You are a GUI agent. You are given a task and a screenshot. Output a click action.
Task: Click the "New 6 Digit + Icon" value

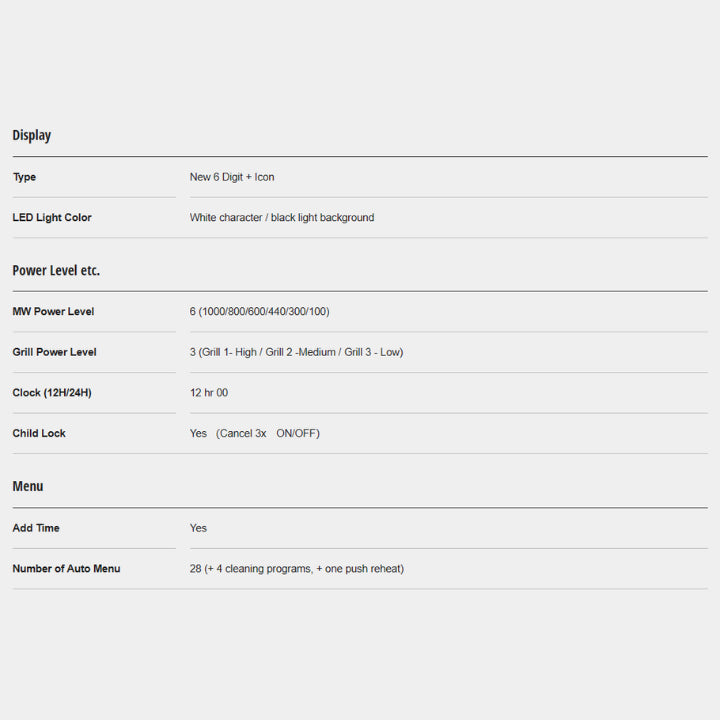pos(232,177)
